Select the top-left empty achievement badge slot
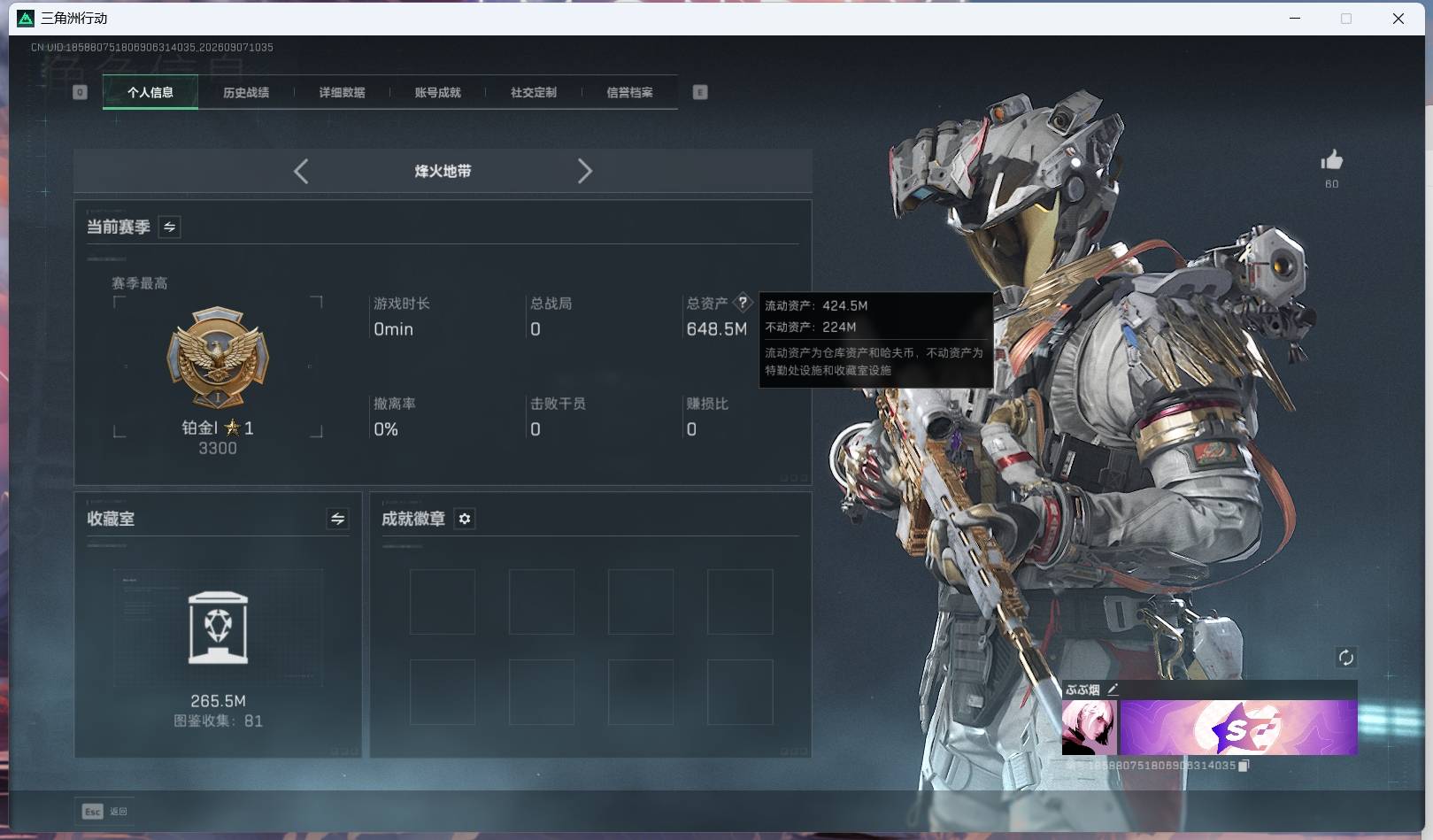The image size is (1433, 840). tap(443, 602)
